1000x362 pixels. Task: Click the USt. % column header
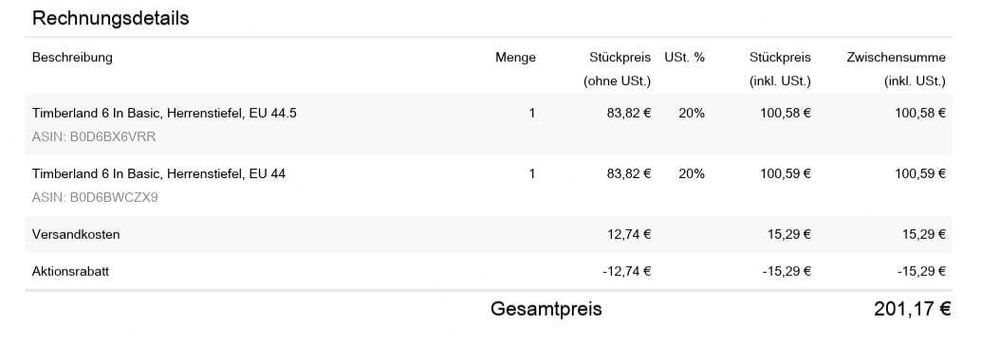(x=684, y=57)
